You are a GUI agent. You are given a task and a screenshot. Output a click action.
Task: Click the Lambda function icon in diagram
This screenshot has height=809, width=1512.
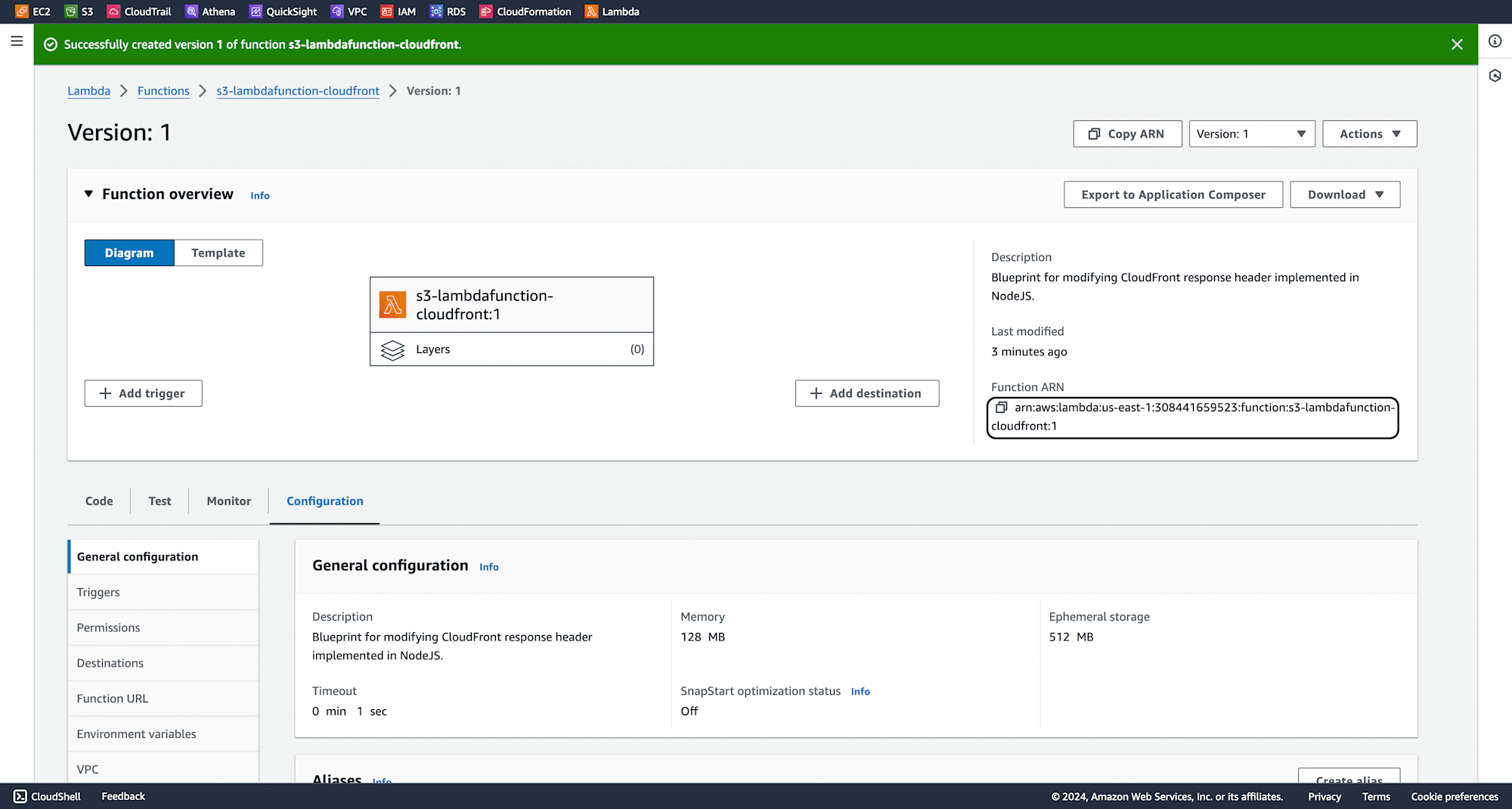click(392, 305)
